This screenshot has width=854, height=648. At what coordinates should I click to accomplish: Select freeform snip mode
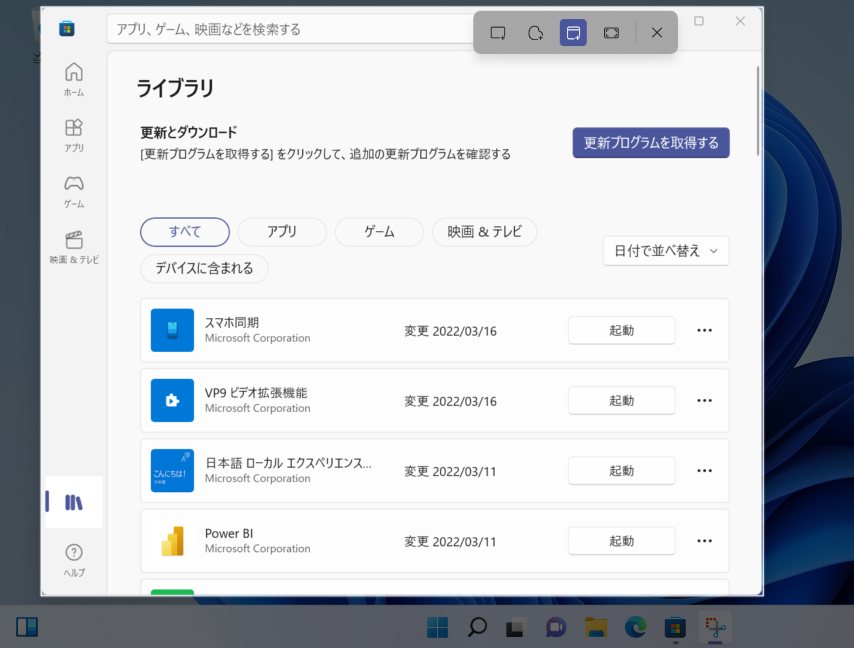coord(535,33)
